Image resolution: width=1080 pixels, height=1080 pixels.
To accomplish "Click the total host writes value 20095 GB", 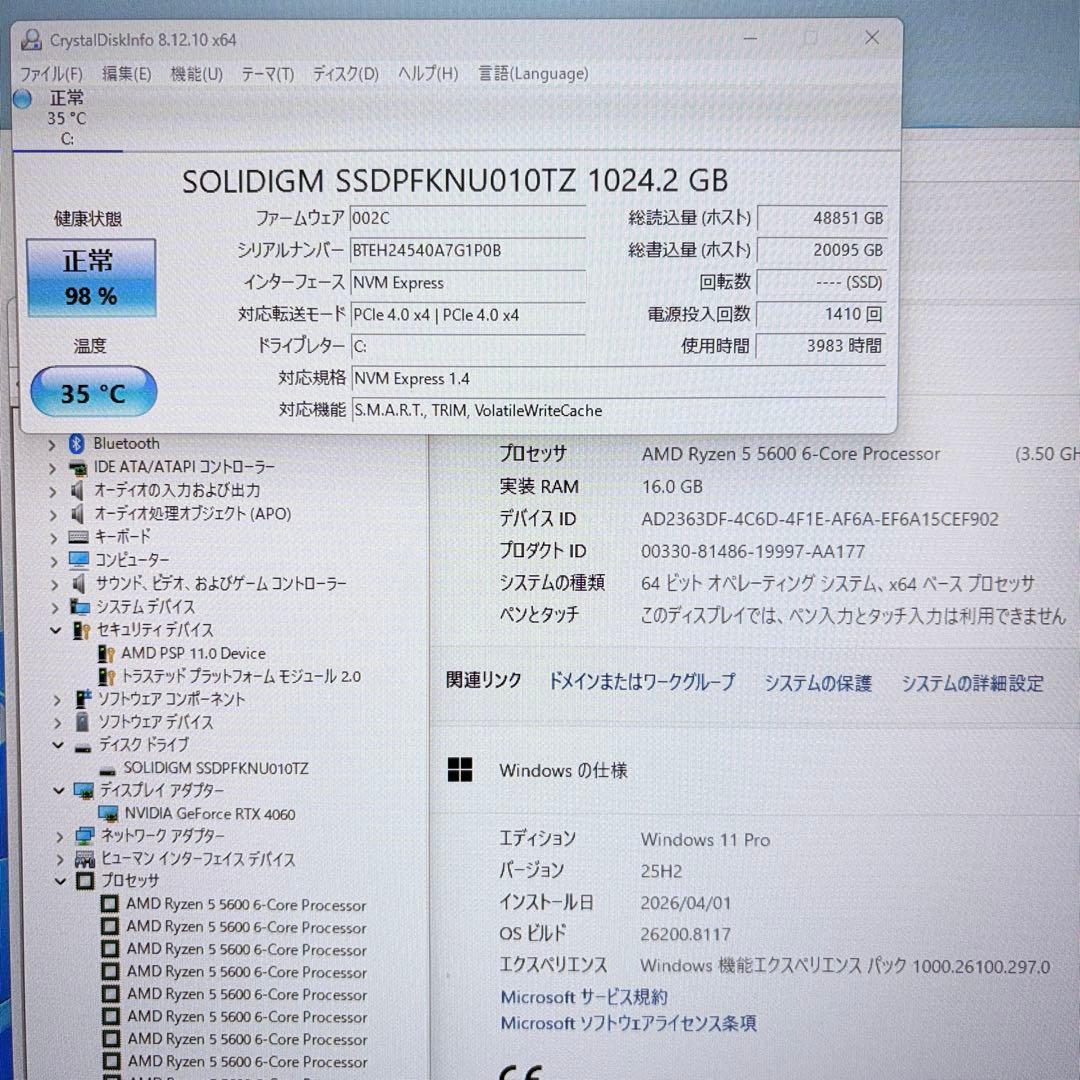I will coord(822,250).
